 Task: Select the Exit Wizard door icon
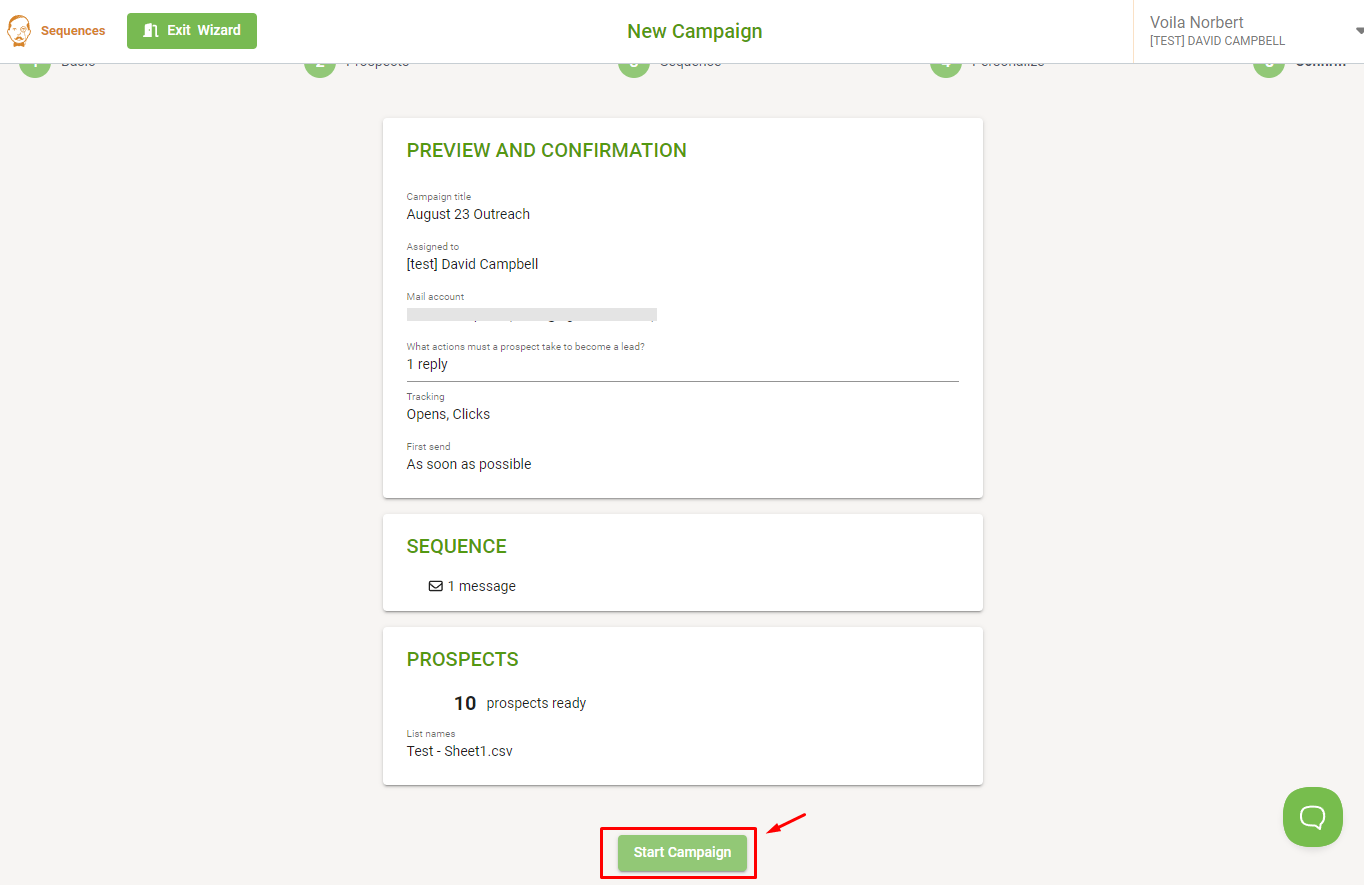coord(151,31)
